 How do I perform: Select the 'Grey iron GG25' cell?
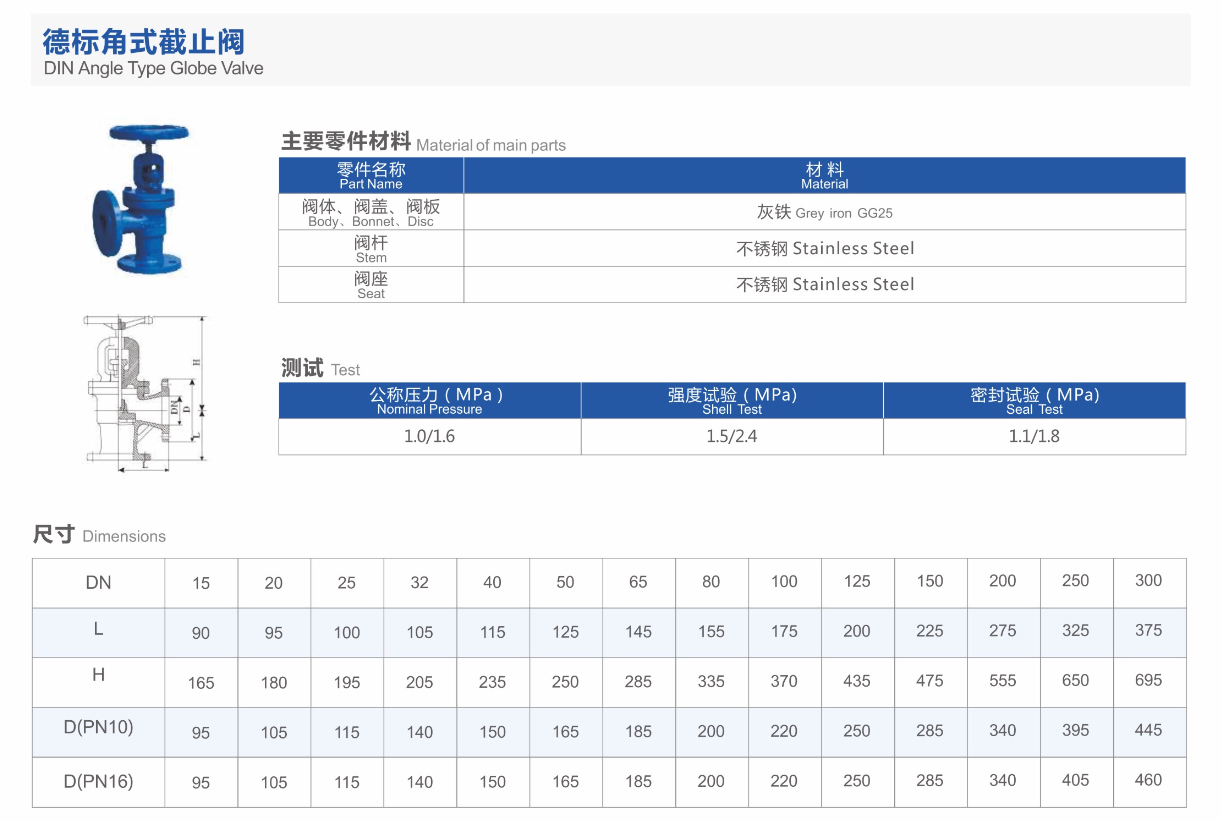pos(824,212)
